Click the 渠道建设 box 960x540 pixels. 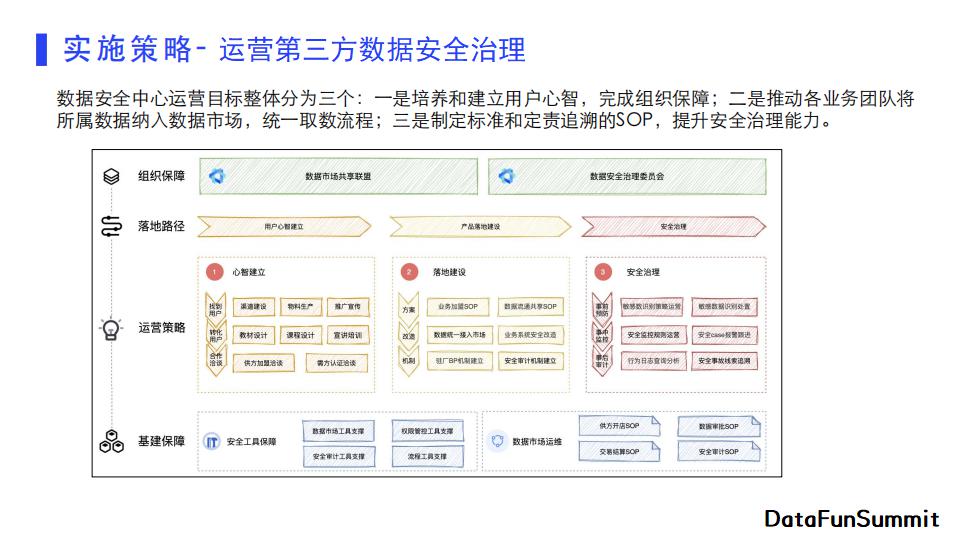coord(253,306)
